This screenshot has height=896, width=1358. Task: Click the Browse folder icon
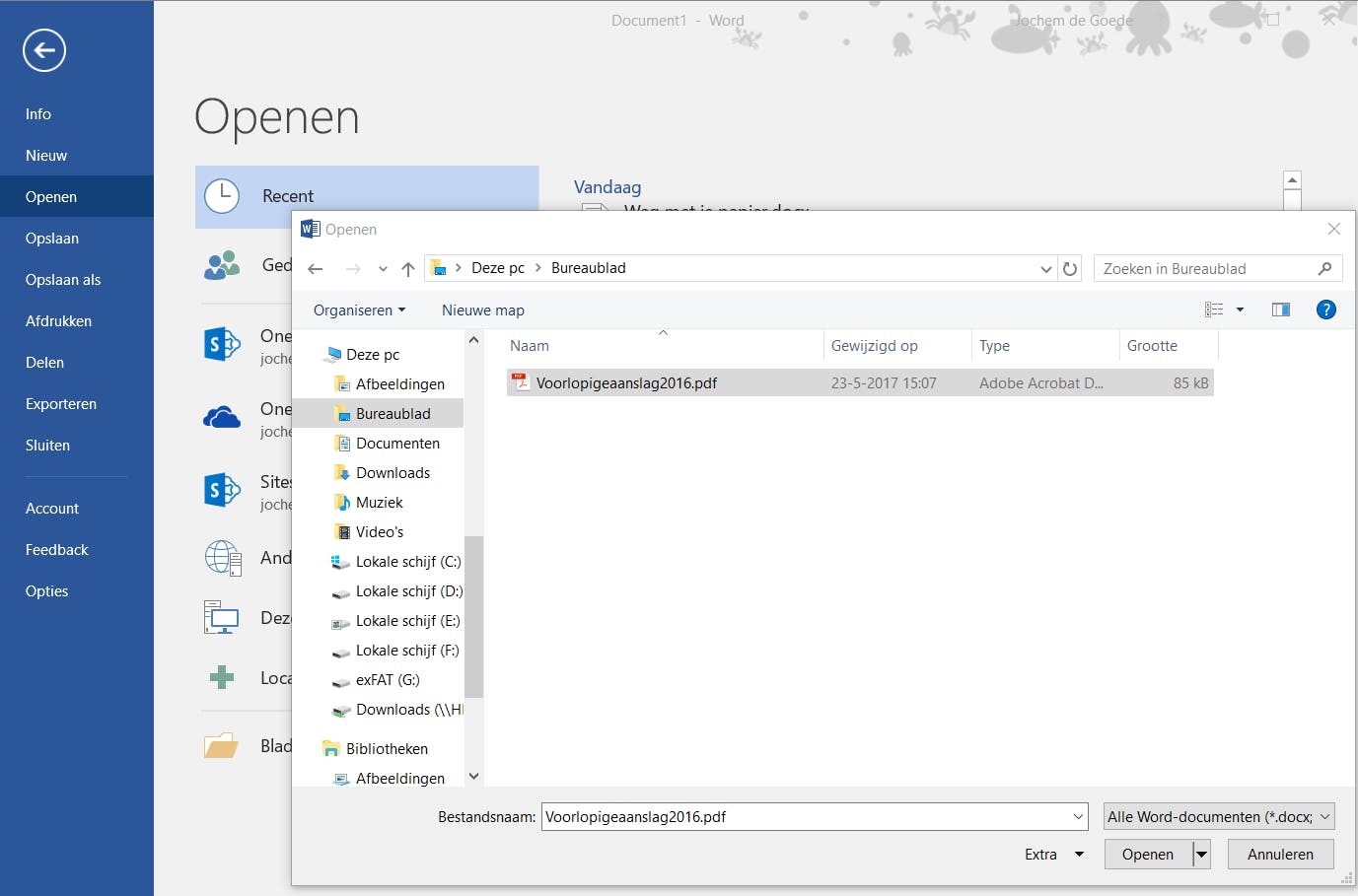click(x=221, y=746)
